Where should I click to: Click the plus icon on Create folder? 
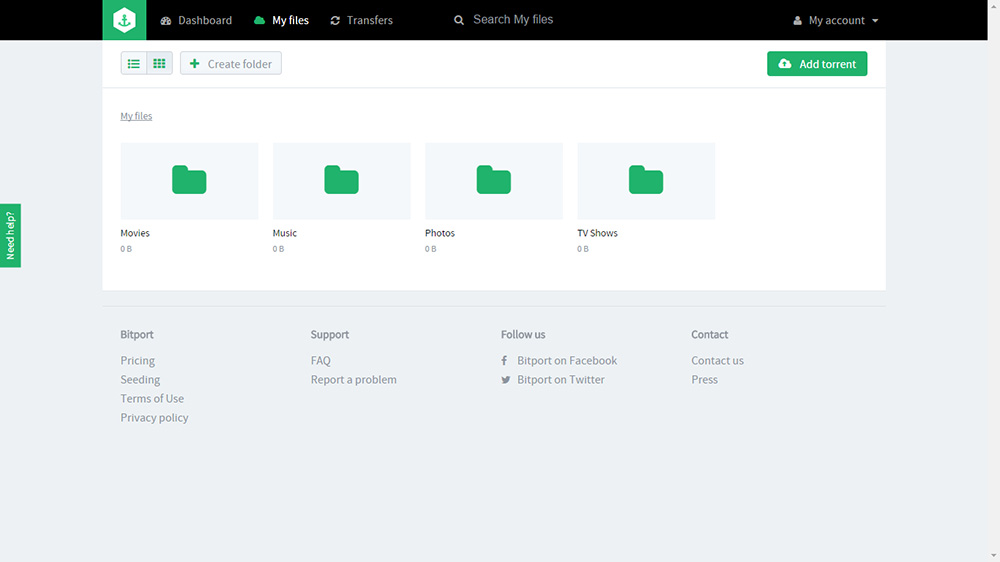[x=195, y=64]
